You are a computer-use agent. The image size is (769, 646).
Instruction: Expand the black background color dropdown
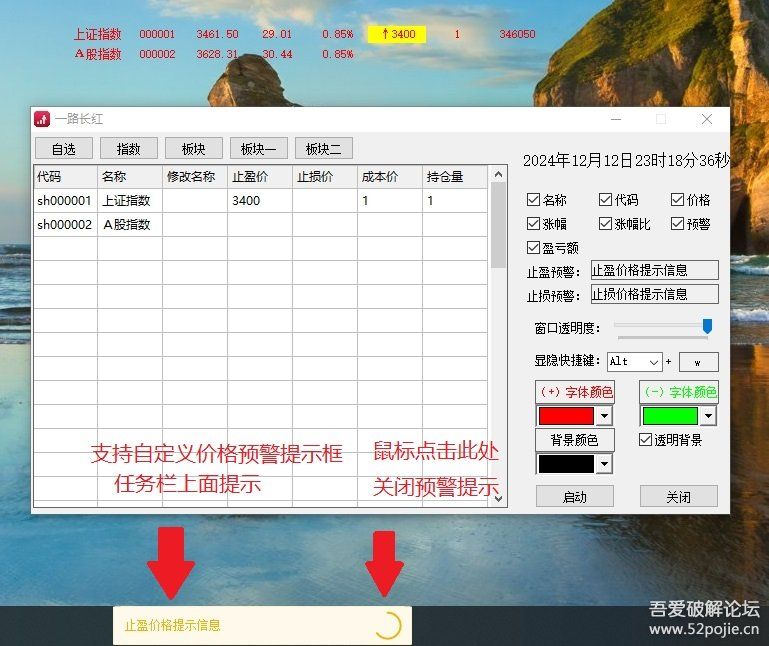604,464
